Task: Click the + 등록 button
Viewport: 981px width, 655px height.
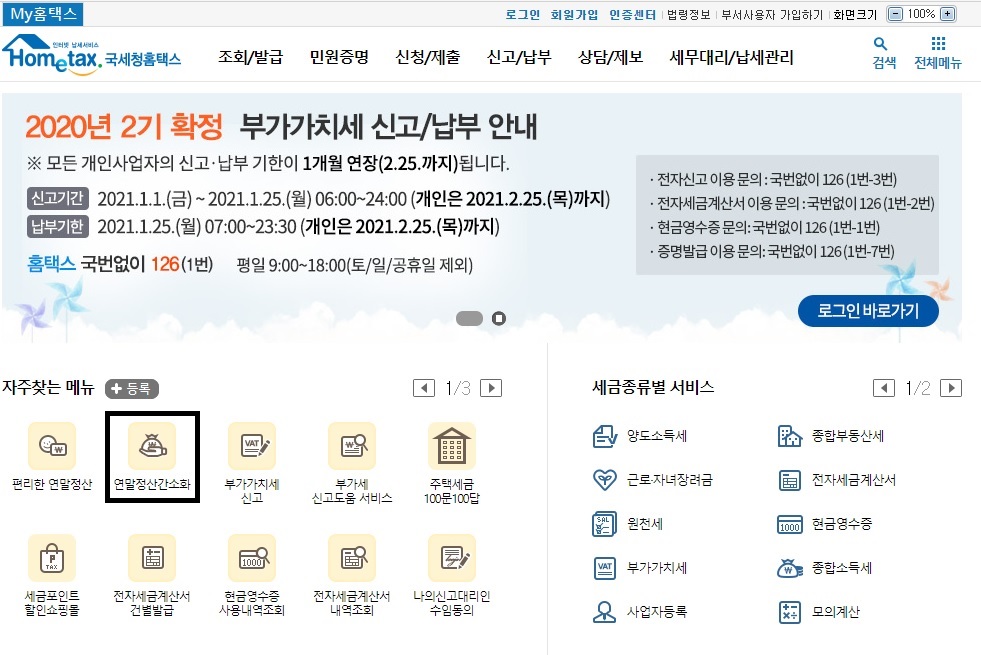Action: pos(131,388)
